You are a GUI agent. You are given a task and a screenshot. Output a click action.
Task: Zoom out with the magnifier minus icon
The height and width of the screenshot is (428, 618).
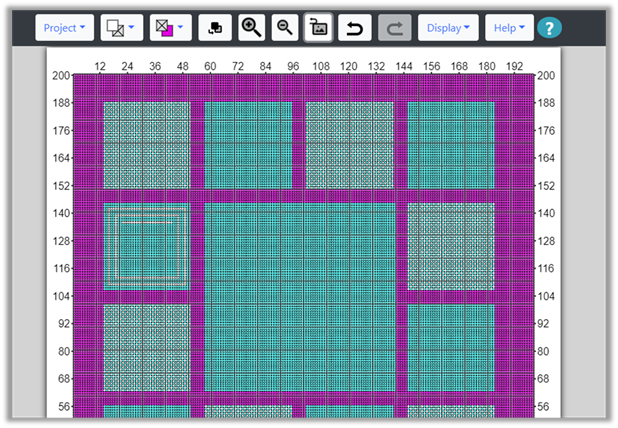(284, 28)
